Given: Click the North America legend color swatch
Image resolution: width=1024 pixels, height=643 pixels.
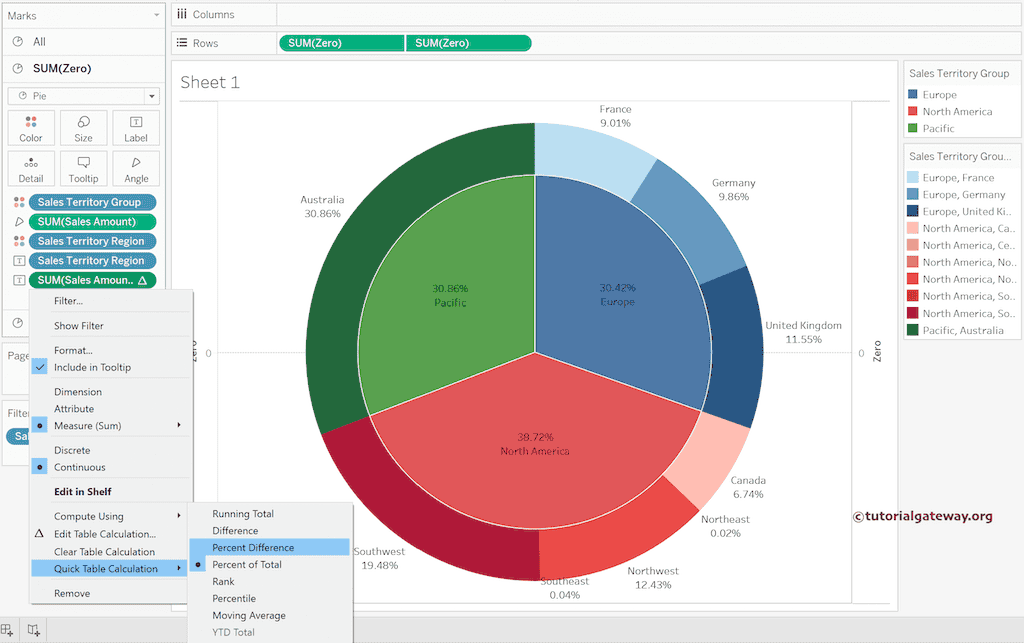Looking at the screenshot, I should (914, 112).
